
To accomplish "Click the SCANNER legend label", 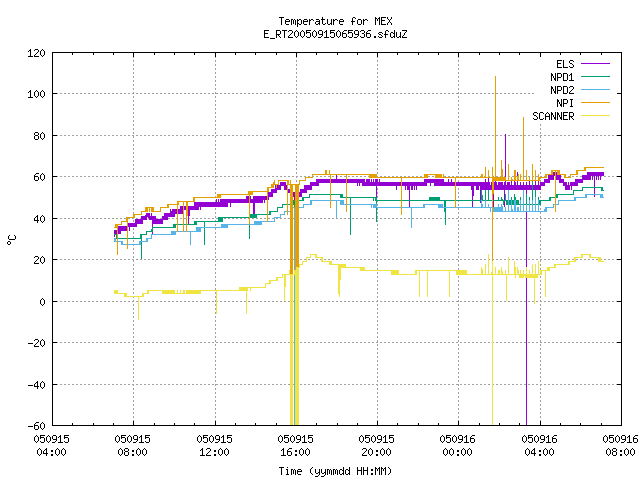I will tap(553, 116).
